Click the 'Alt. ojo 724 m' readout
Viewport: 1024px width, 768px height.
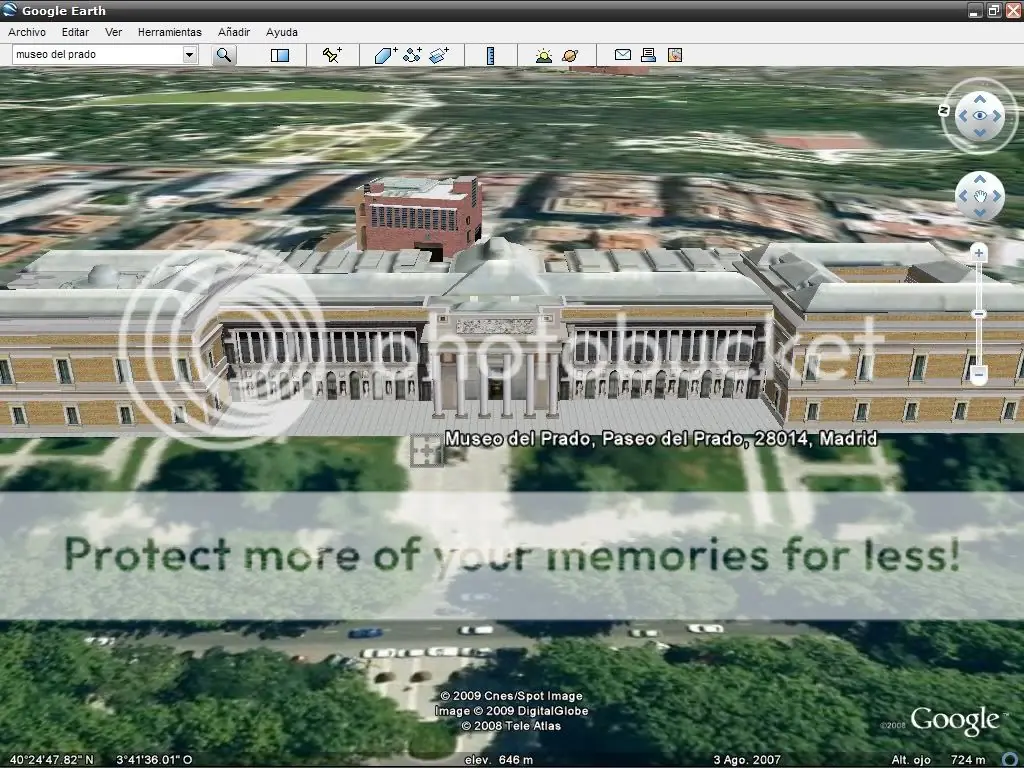coord(938,760)
